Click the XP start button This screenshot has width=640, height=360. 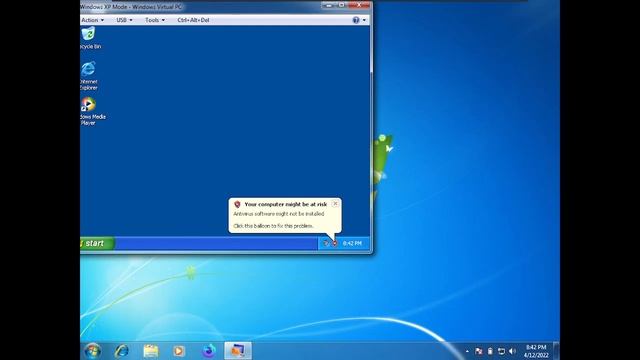click(x=97, y=243)
